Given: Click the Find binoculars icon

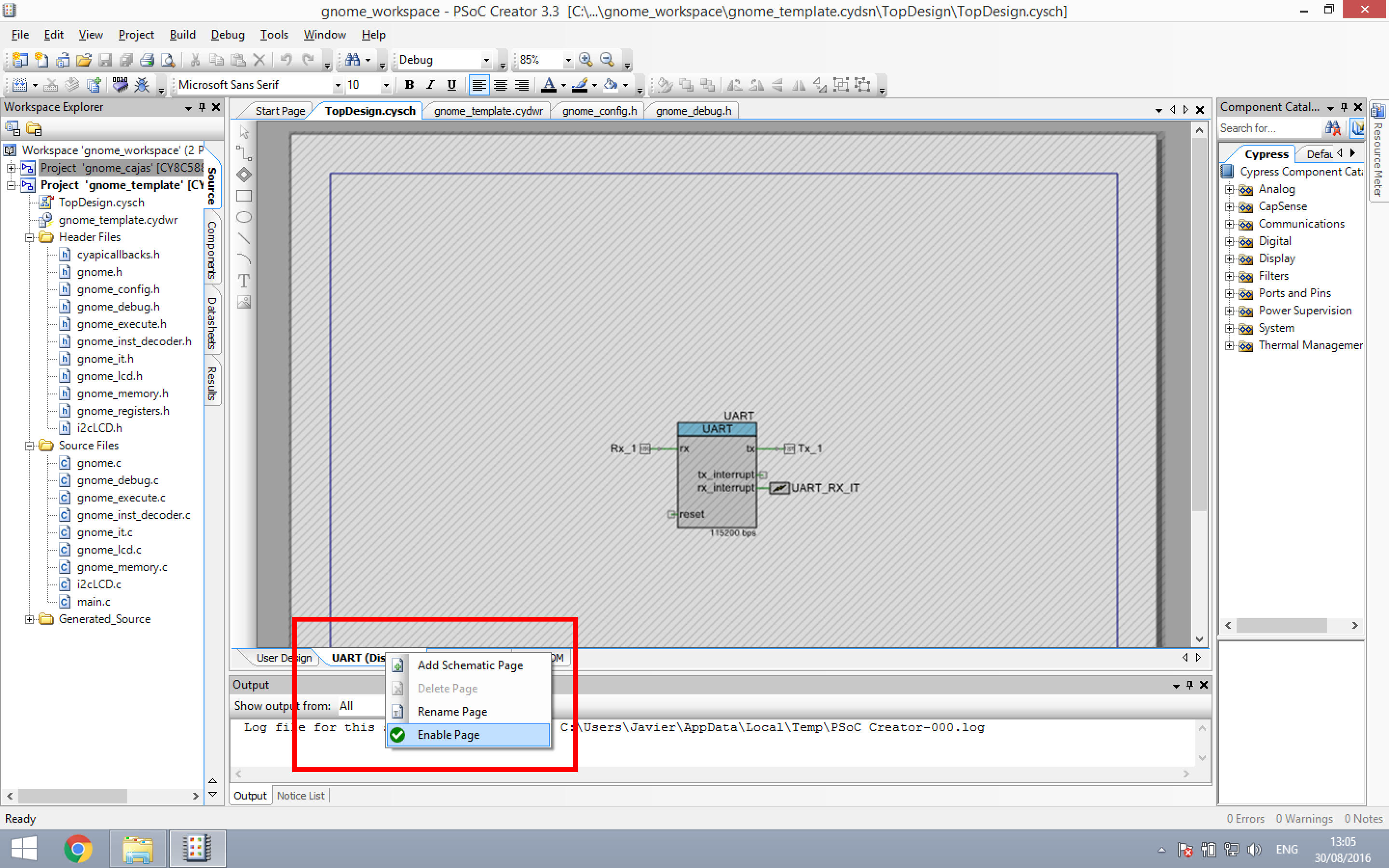Looking at the screenshot, I should (353, 60).
